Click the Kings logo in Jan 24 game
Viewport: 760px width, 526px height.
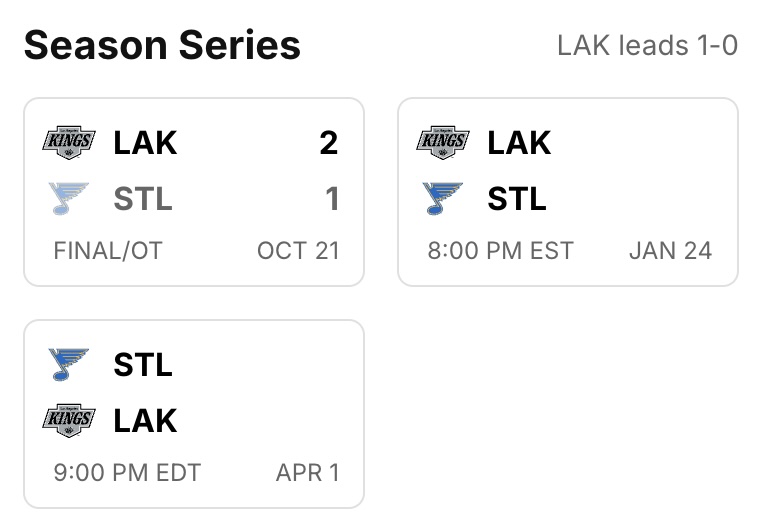point(443,142)
